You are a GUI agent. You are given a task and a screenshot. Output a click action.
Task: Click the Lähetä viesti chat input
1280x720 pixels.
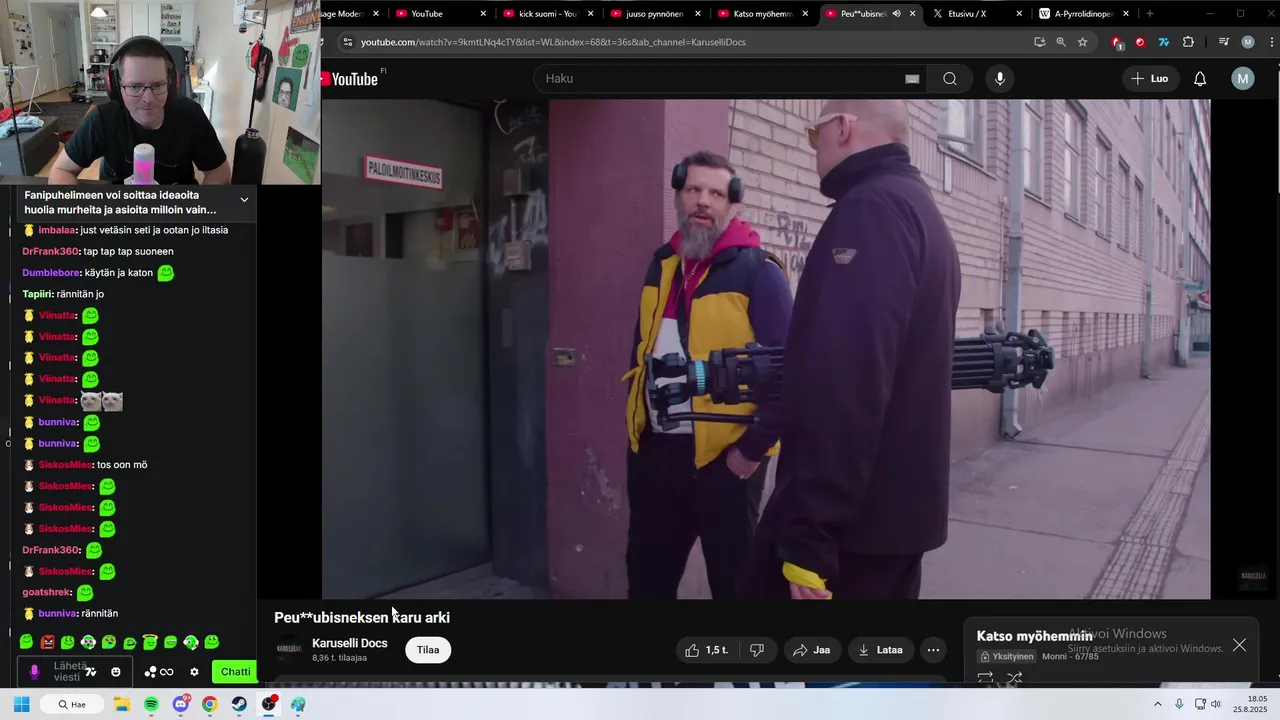76,672
